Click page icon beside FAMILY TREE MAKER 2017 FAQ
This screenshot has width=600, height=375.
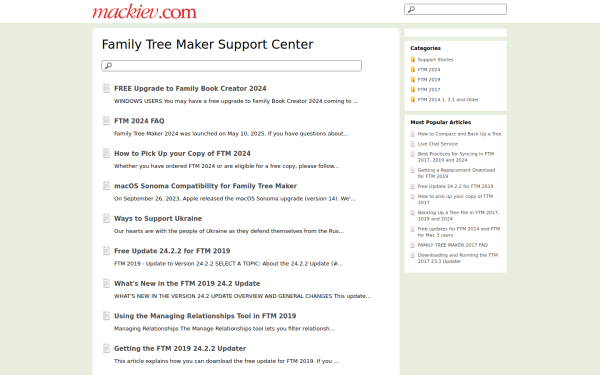tap(412, 245)
